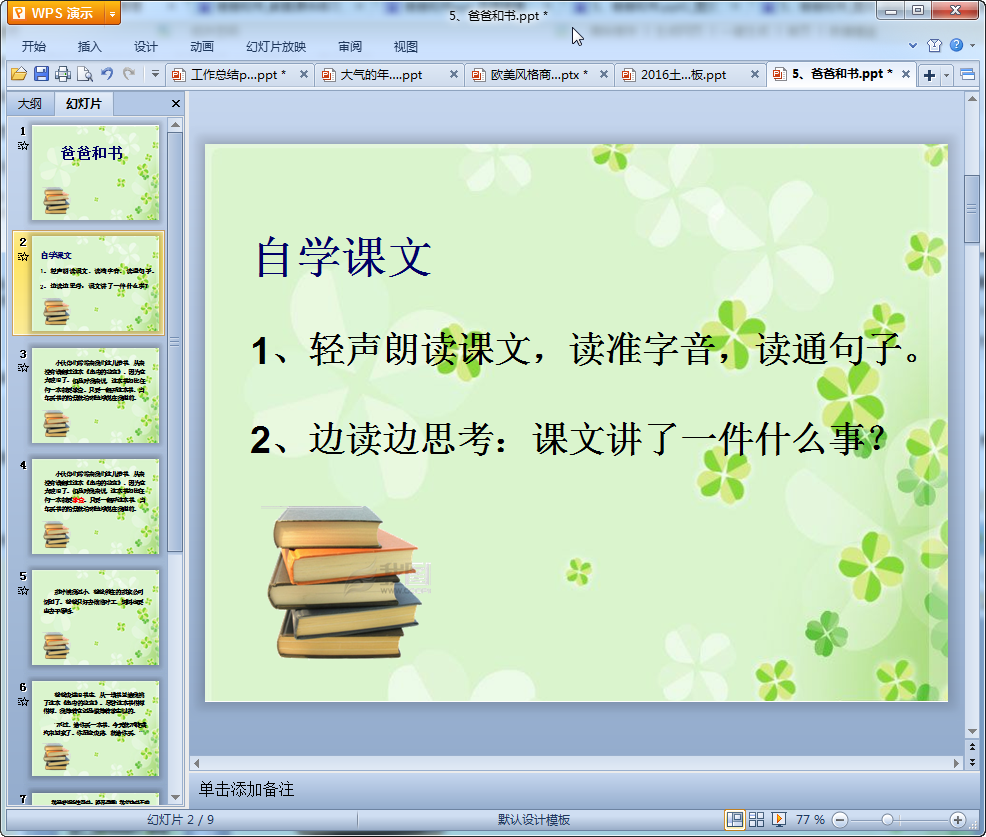Open the 插入 menu tab
Image resolution: width=986 pixels, height=837 pixels.
point(89,47)
